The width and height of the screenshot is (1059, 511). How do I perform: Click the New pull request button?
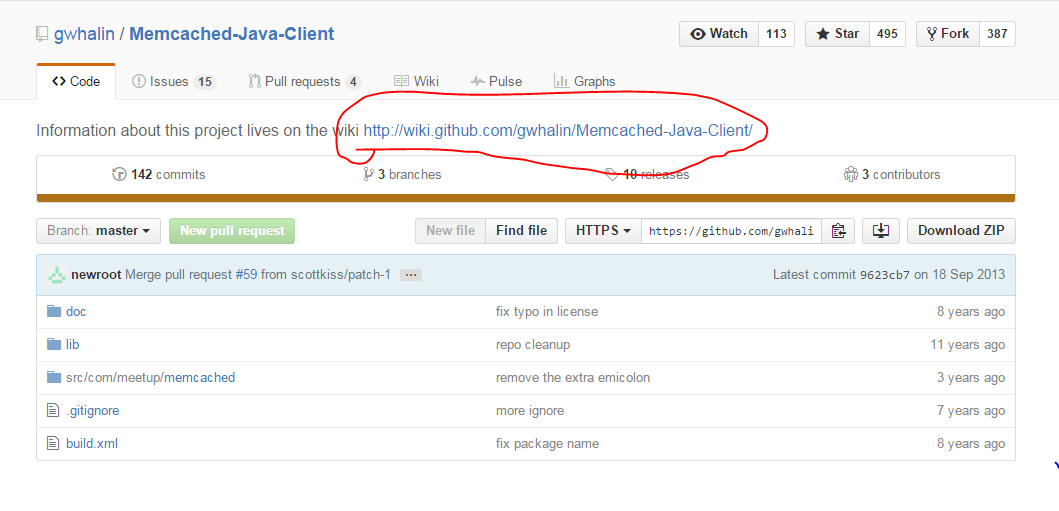pyautogui.click(x=232, y=231)
